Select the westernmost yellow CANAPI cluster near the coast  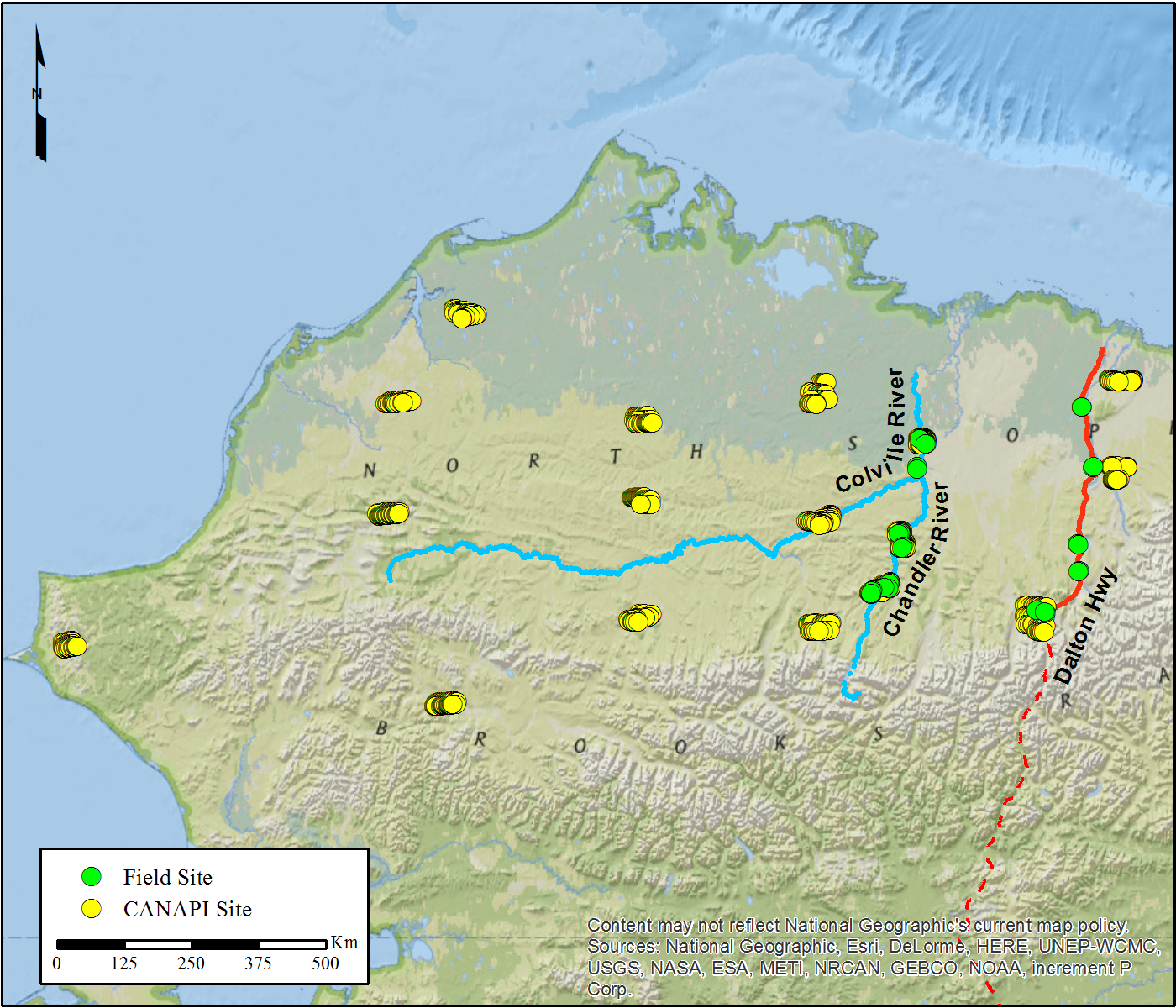pyautogui.click(x=70, y=645)
